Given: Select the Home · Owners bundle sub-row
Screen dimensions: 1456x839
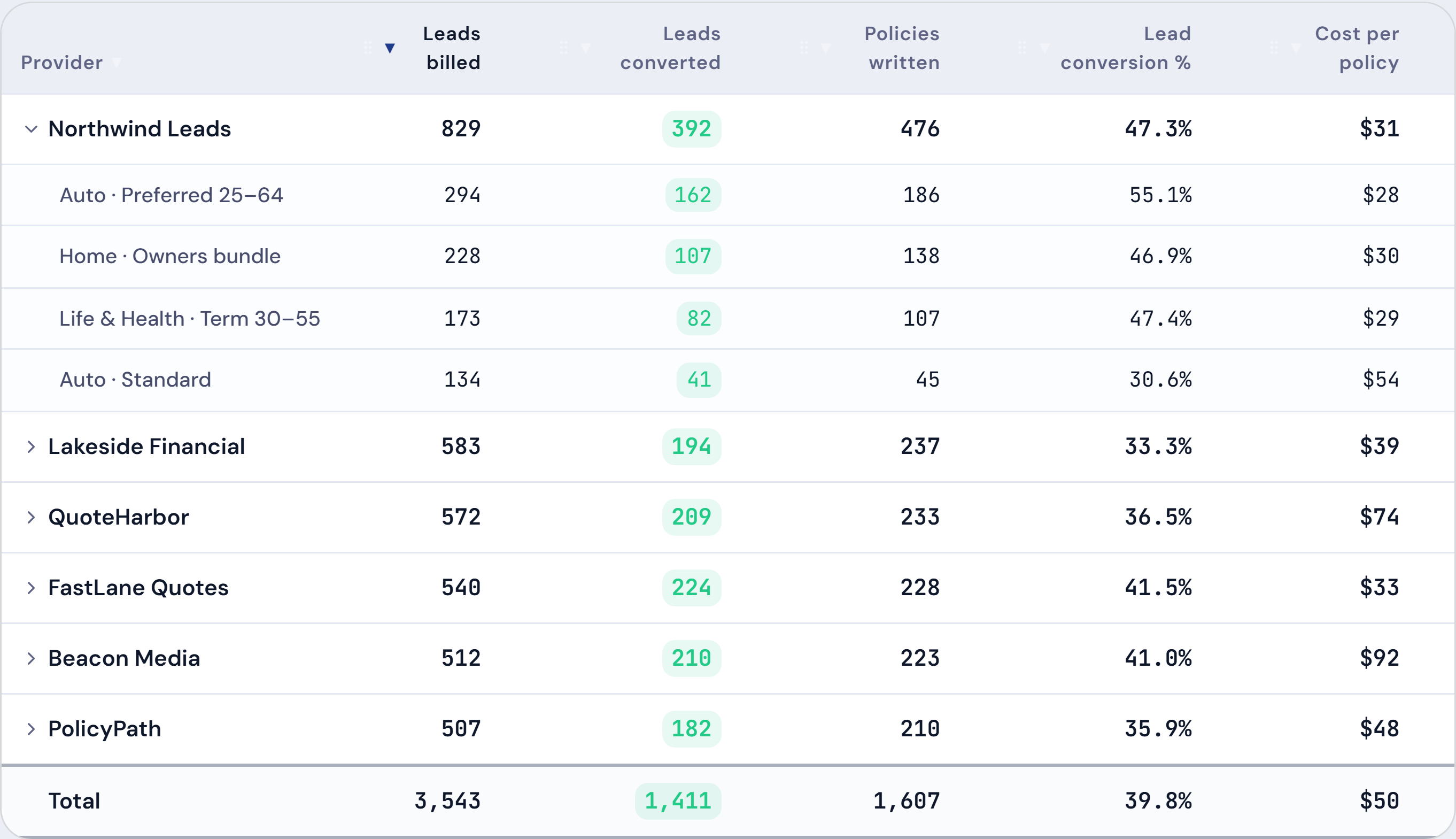Looking at the screenshot, I should (728, 257).
